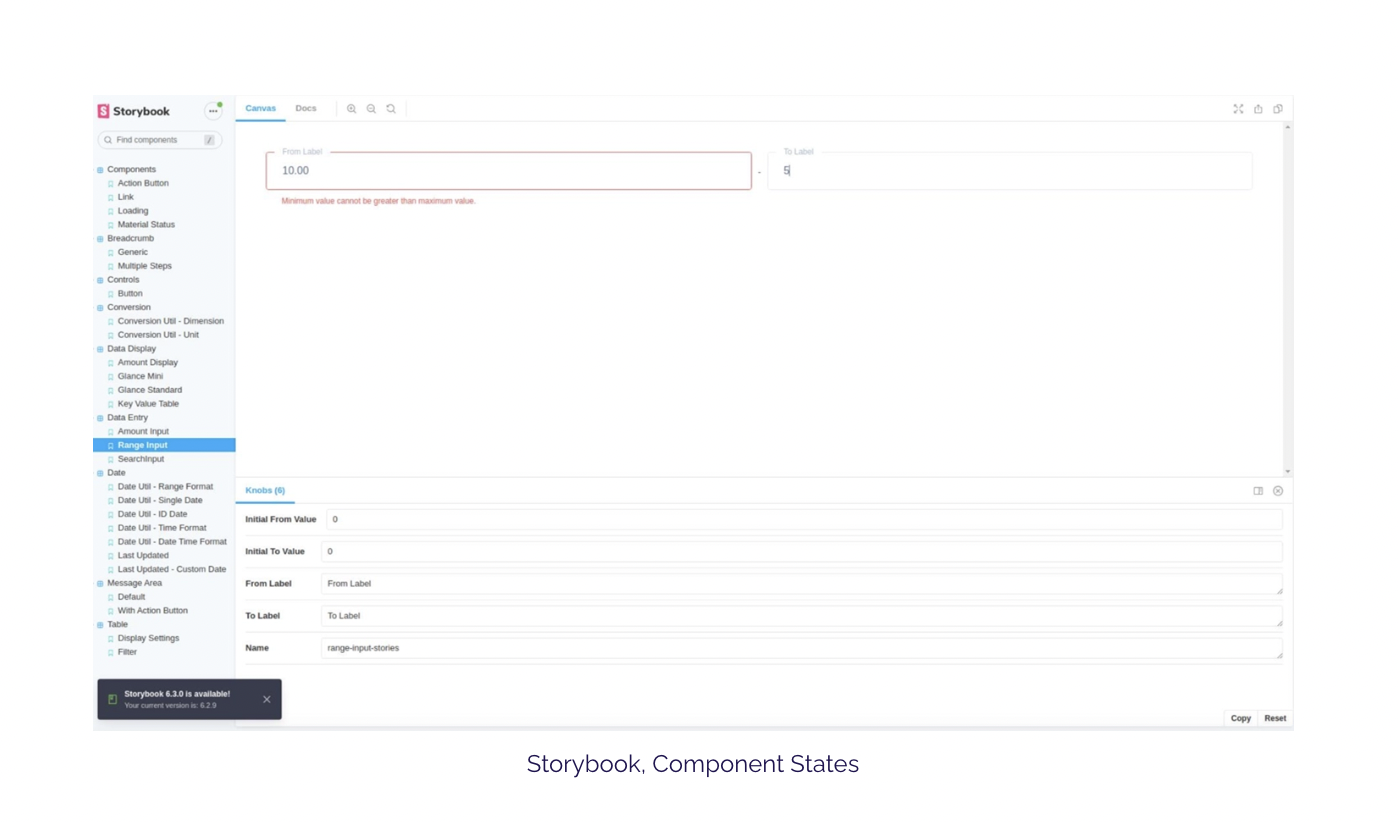The image size is (1398, 822).
Task: Click the Reset knobs button
Action: [x=1275, y=718]
